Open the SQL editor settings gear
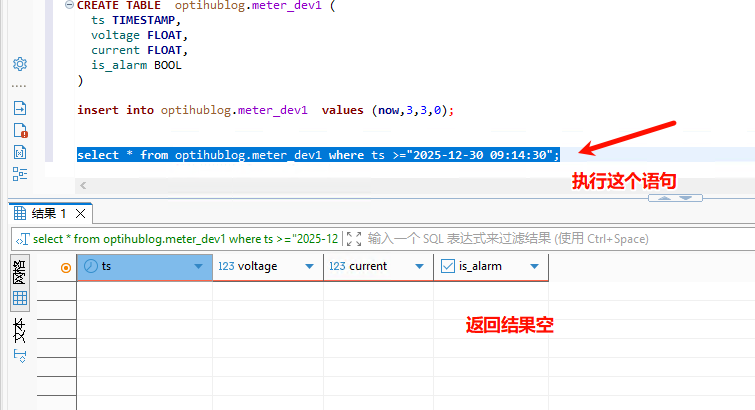755x410 pixels. click(19, 64)
